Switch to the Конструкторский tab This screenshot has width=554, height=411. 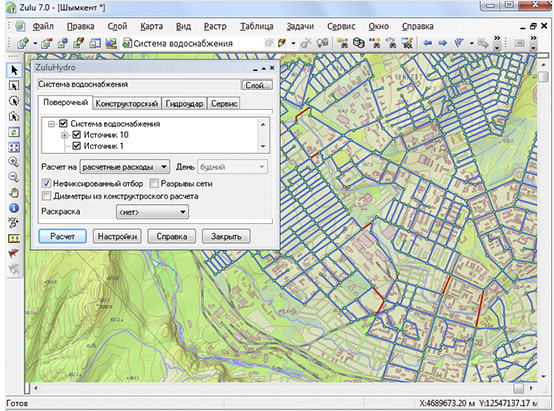[127, 104]
